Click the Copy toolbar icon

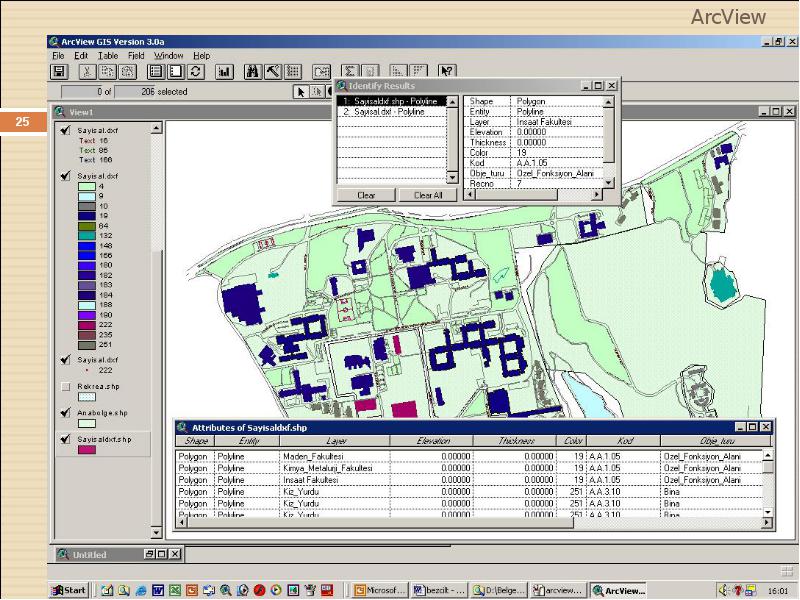(107, 72)
